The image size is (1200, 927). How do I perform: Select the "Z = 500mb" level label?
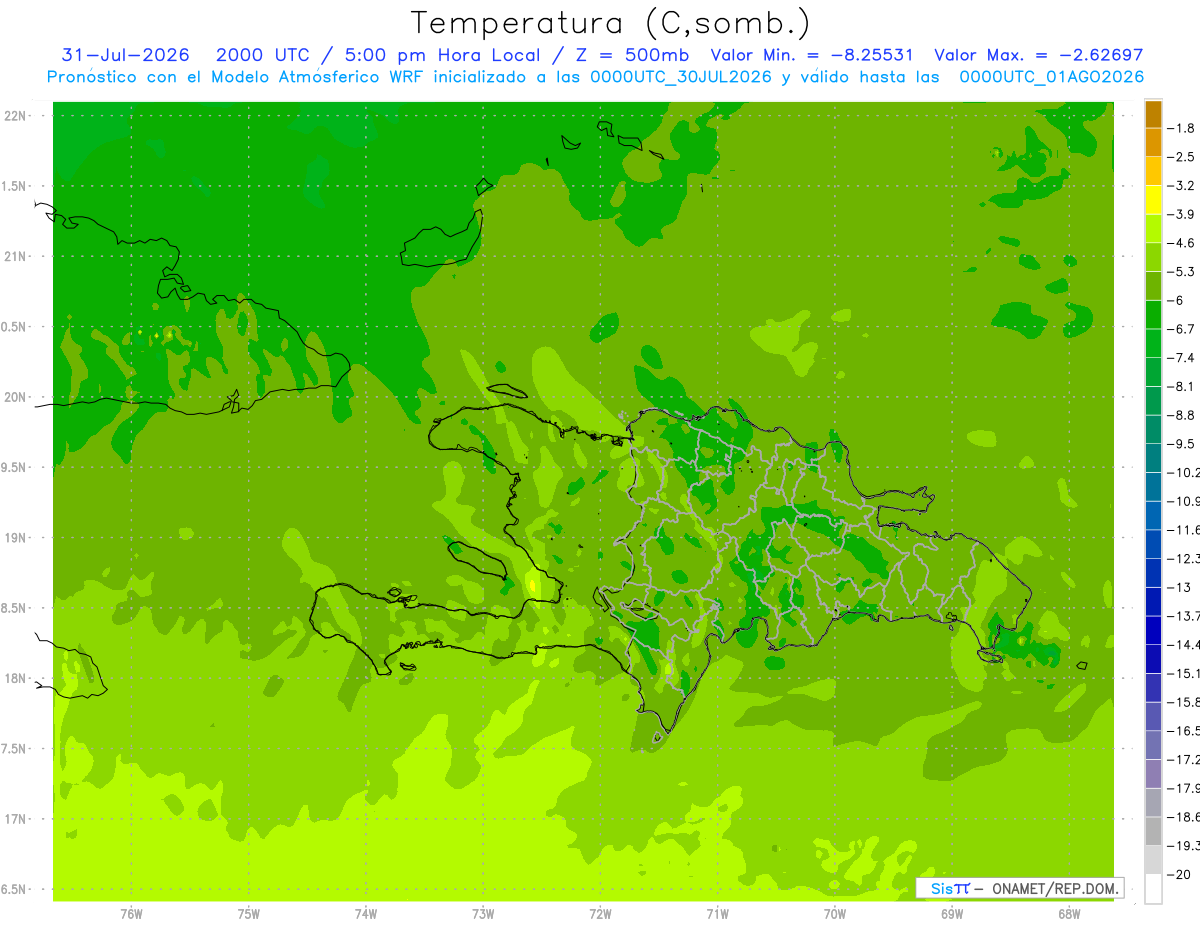tap(629, 56)
